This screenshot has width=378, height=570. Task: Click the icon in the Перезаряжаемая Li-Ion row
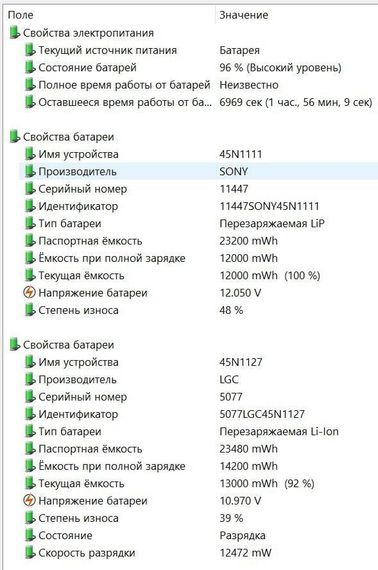pyautogui.click(x=30, y=431)
